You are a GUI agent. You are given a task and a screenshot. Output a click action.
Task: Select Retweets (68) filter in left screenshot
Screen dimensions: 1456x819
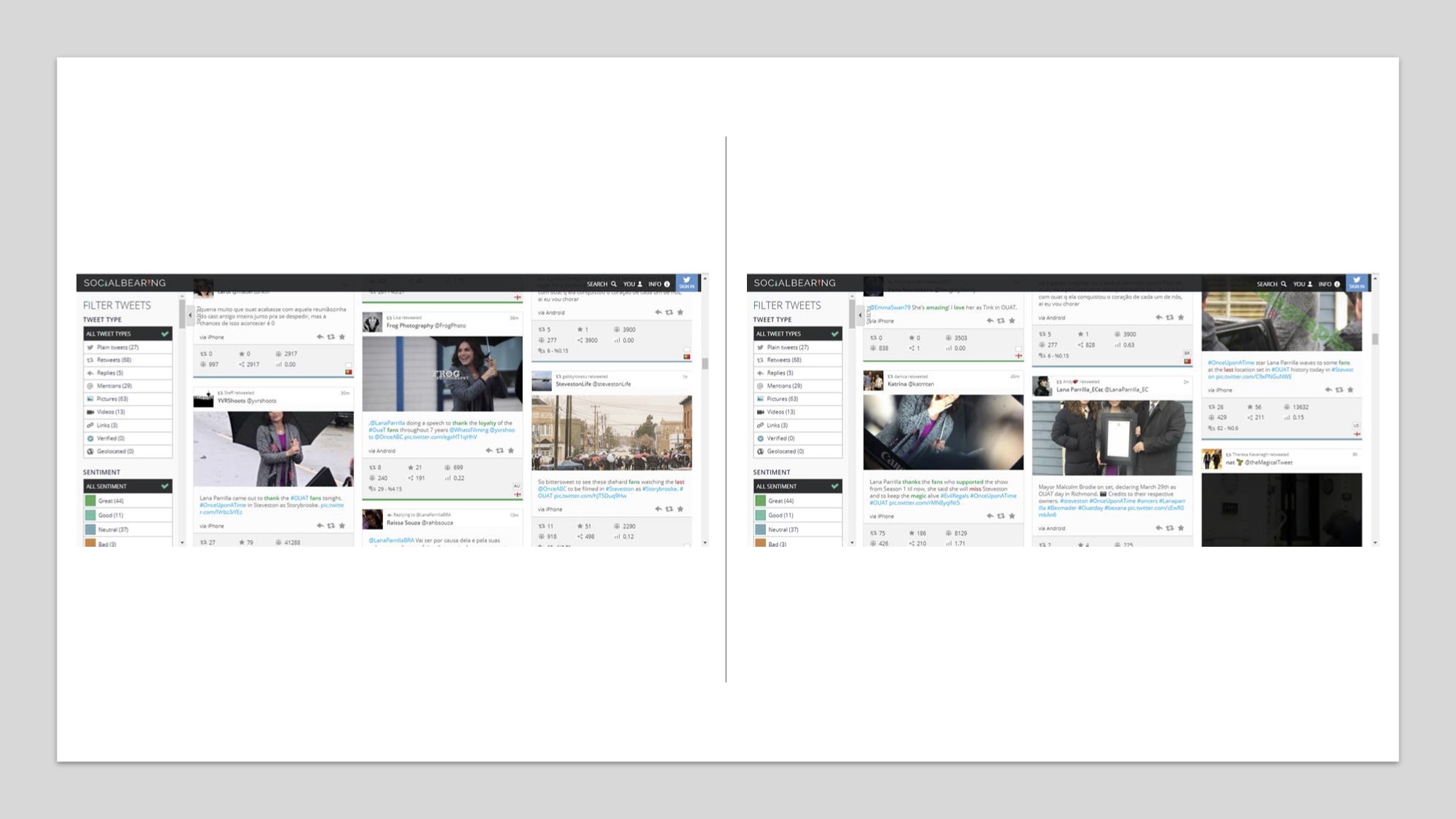(114, 360)
